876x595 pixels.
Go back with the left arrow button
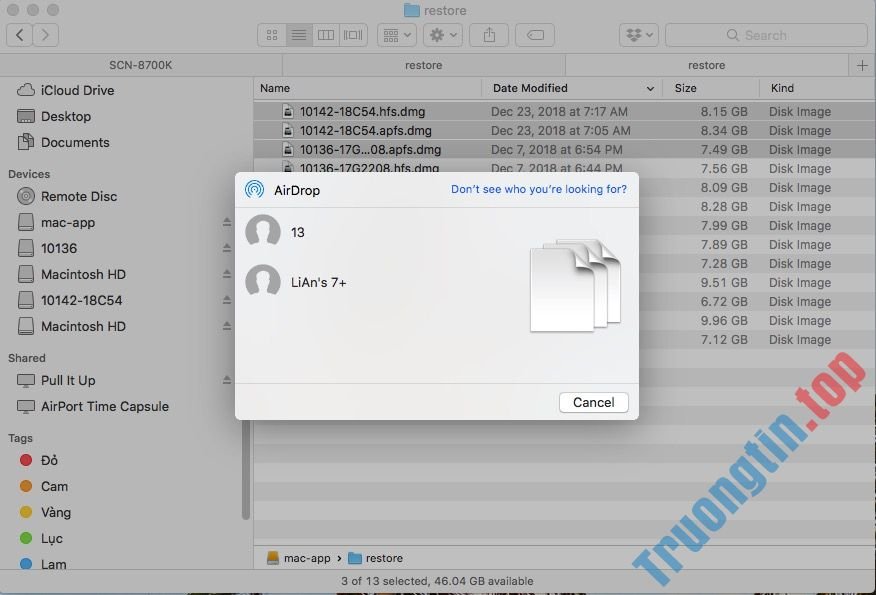20,35
